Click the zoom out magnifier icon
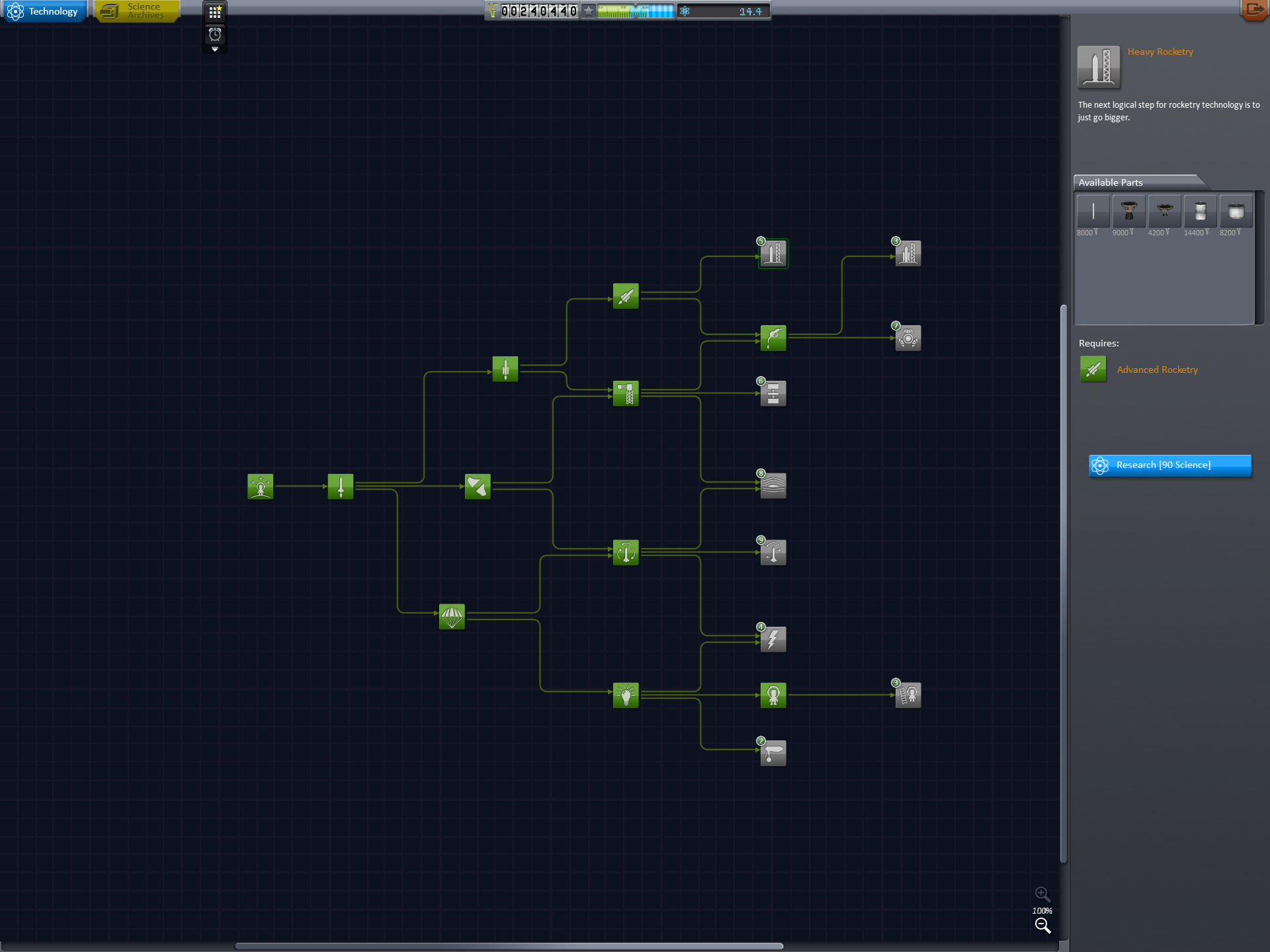 1042,926
